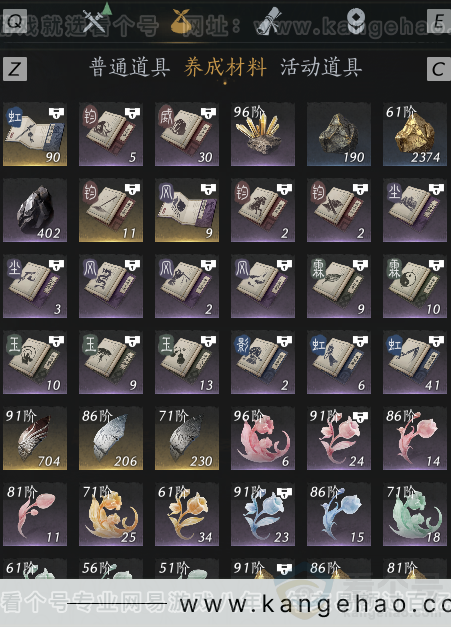Viewport: 451px width, 628px height.
Task: Pick the 96阶 crystal cluster item
Action: (263, 134)
